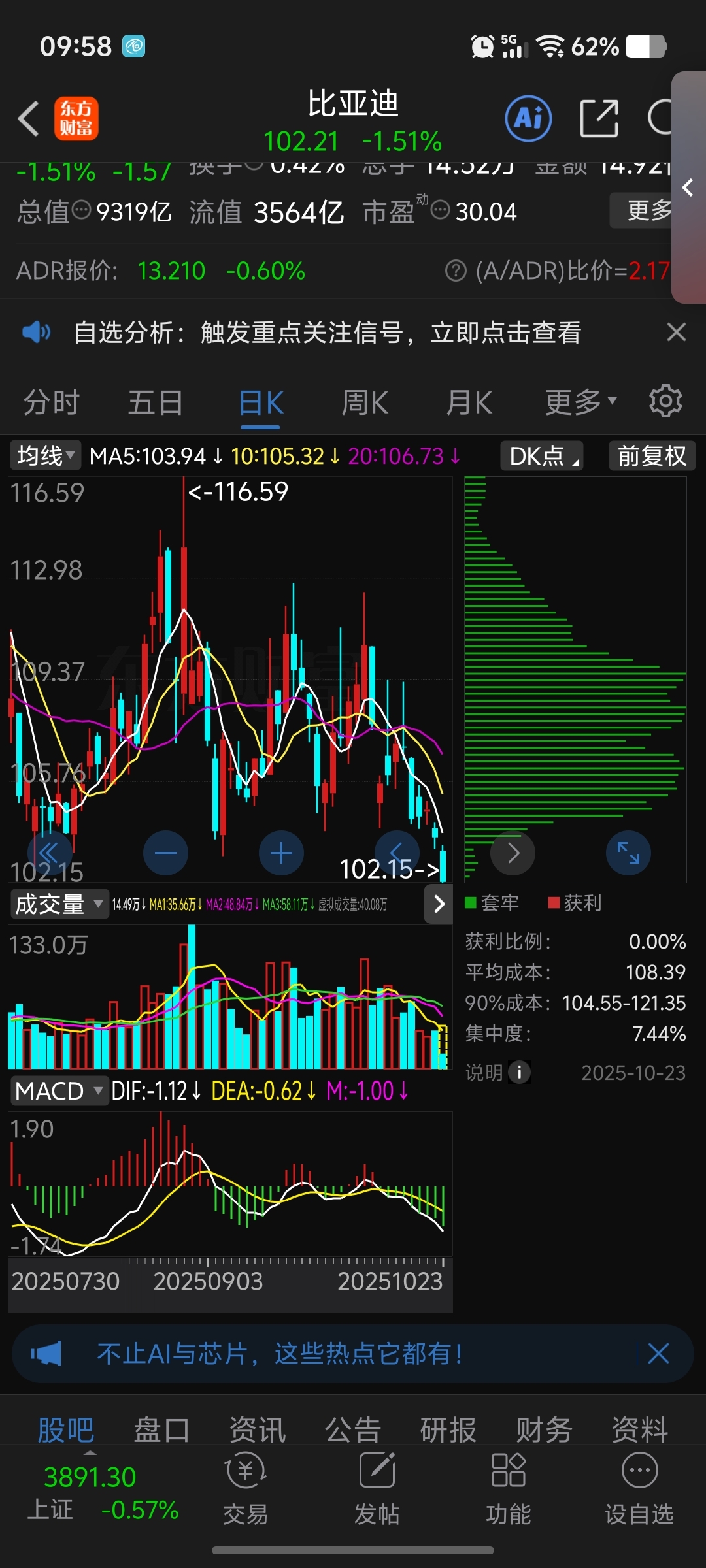
Task: Open the 均线 indicator dropdown
Action: tap(45, 455)
